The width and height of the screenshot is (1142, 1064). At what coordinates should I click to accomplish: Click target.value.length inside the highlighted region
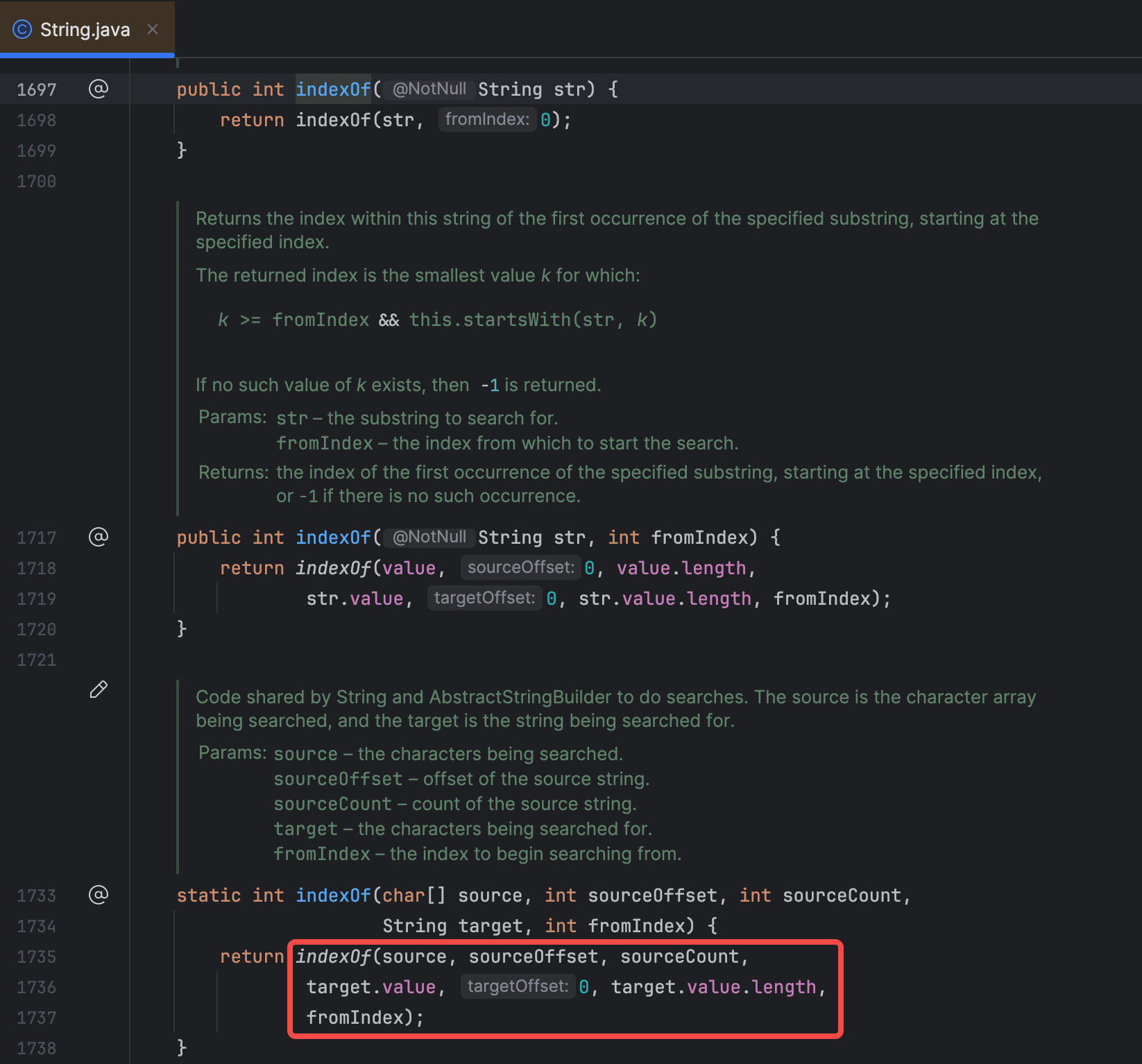717,986
